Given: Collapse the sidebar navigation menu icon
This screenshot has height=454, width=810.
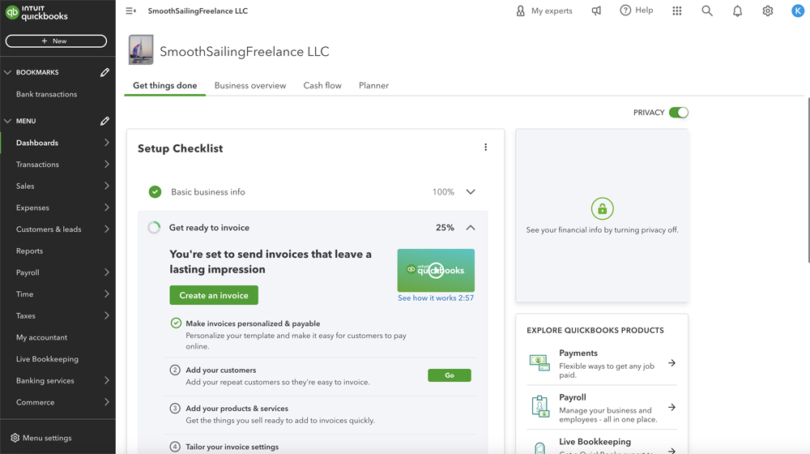Looking at the screenshot, I should click(x=131, y=10).
